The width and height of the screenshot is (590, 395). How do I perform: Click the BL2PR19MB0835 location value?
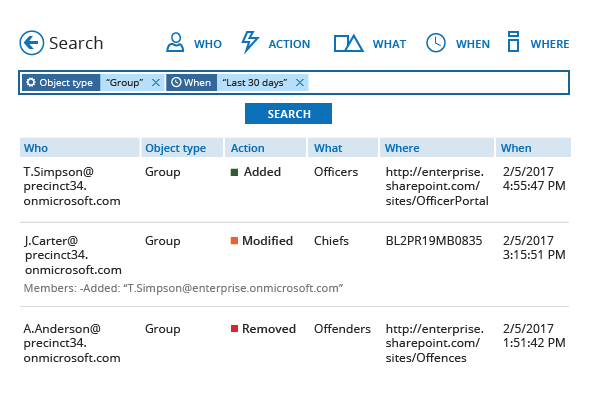pyautogui.click(x=434, y=241)
